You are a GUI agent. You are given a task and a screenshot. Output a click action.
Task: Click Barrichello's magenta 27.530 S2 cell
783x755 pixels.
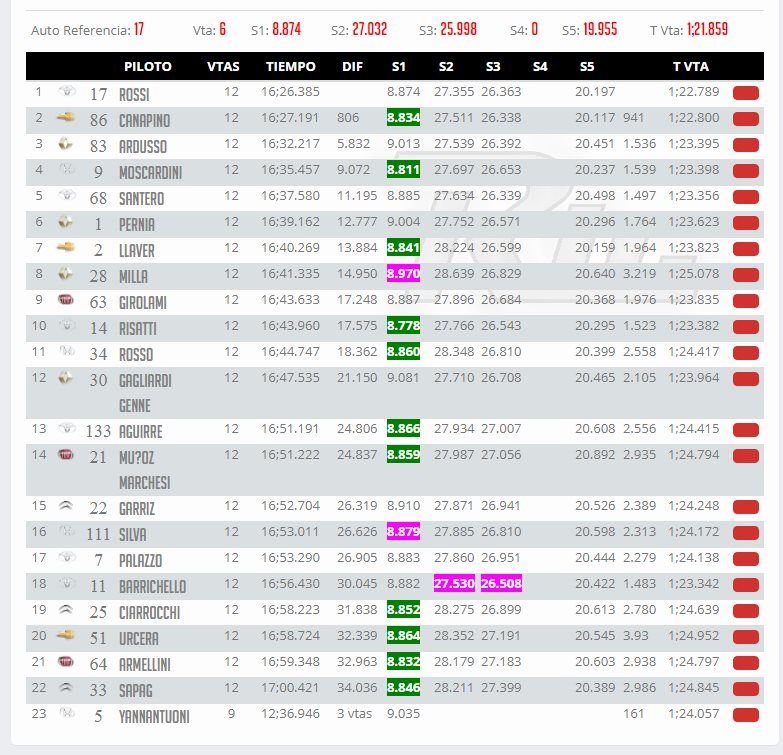(454, 583)
